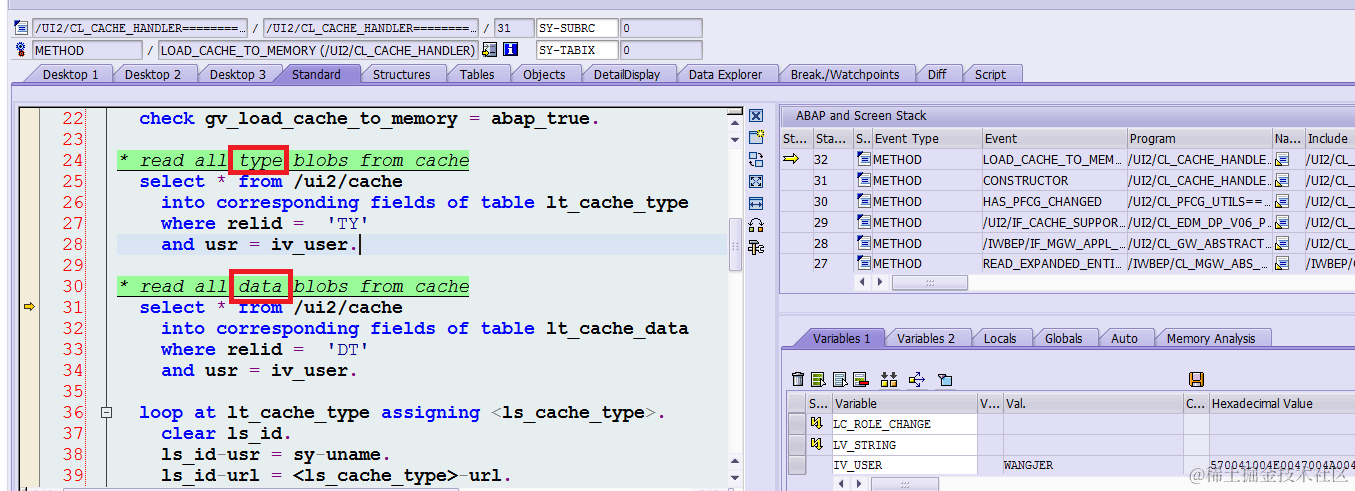Click the navigation icon in stack row 32

(1282, 159)
